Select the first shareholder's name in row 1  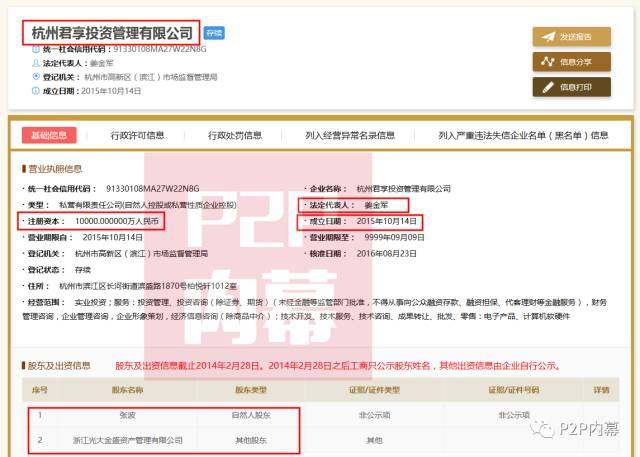point(127,415)
